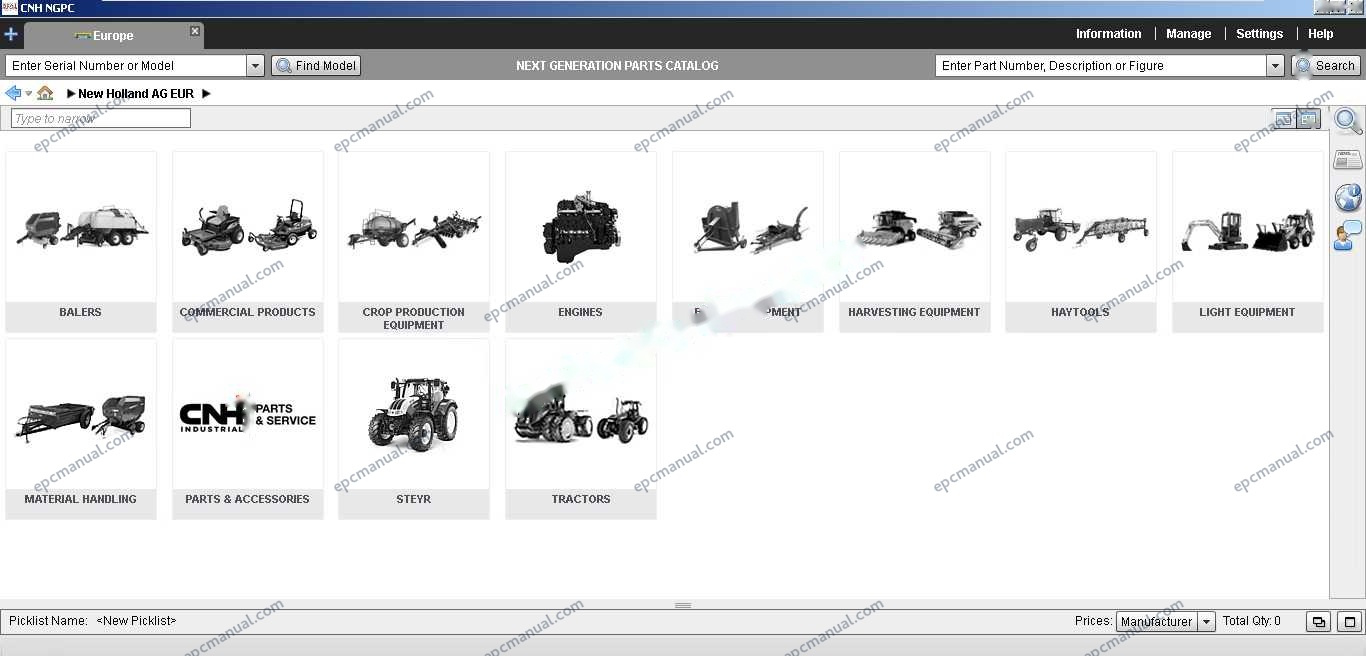Image resolution: width=1366 pixels, height=656 pixels.
Task: Go to the Home catalog icon
Action: coord(45,93)
